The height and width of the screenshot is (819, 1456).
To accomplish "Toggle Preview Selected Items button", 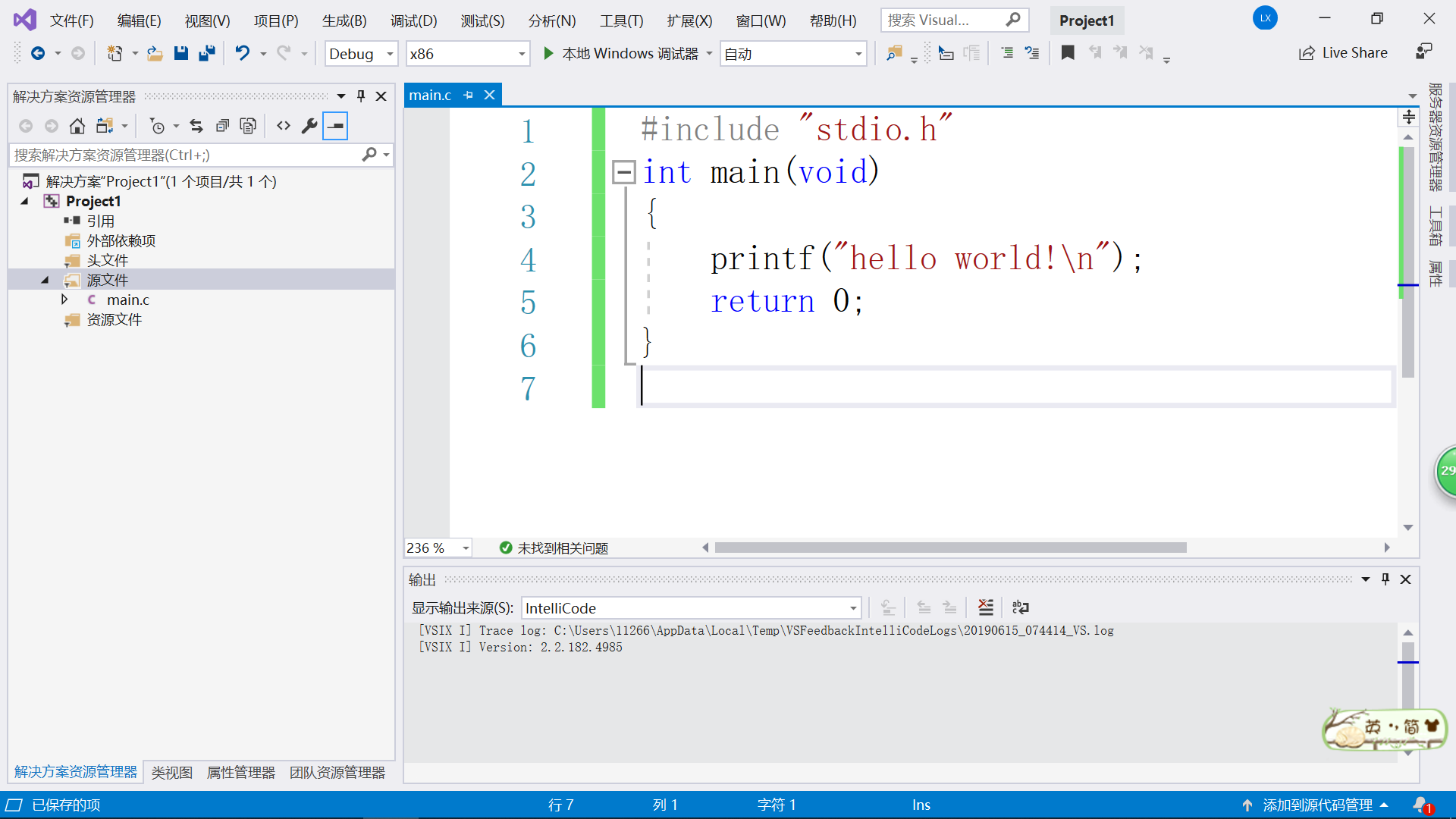I will [335, 126].
